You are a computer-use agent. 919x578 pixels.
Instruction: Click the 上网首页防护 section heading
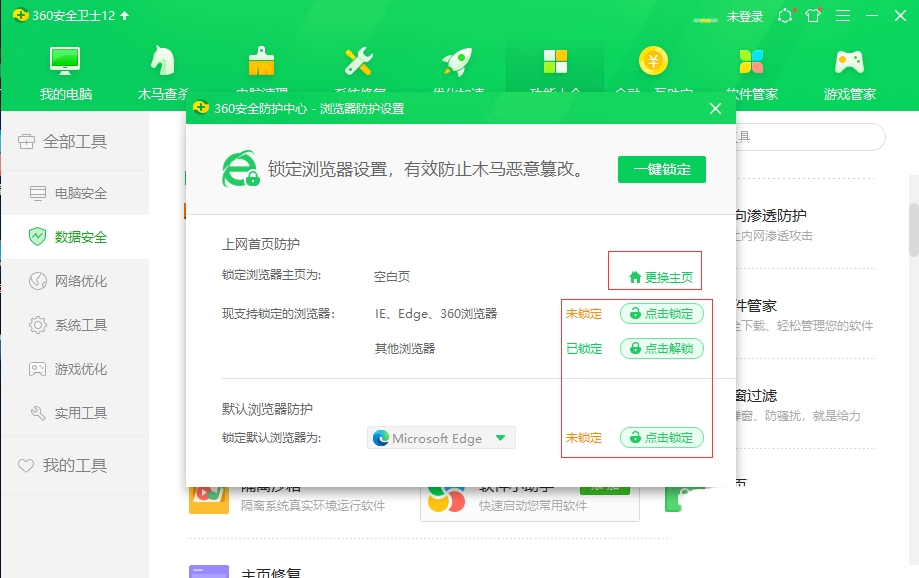coord(261,244)
